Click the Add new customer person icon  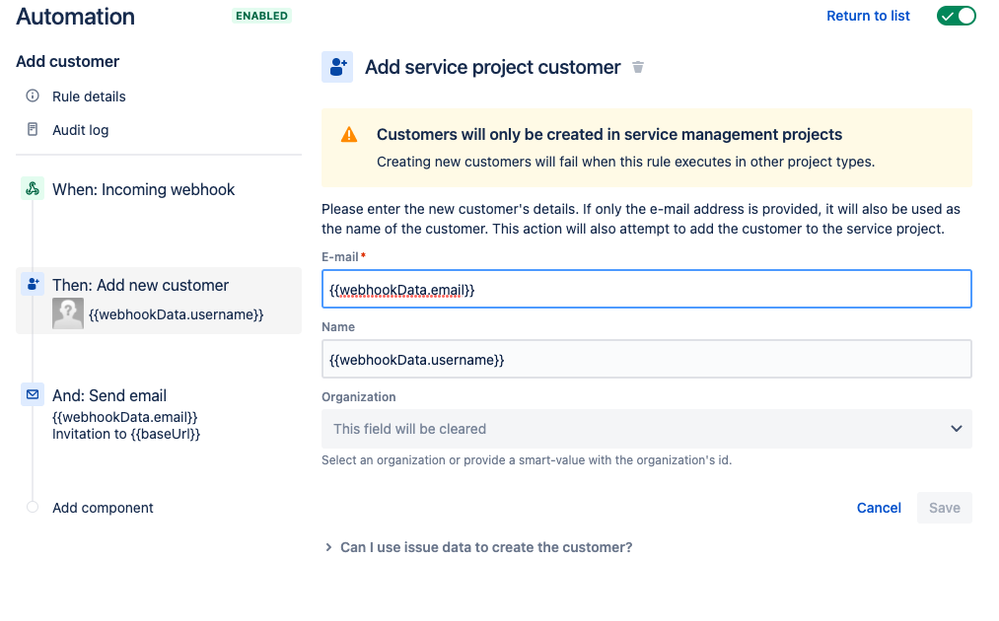(30, 285)
